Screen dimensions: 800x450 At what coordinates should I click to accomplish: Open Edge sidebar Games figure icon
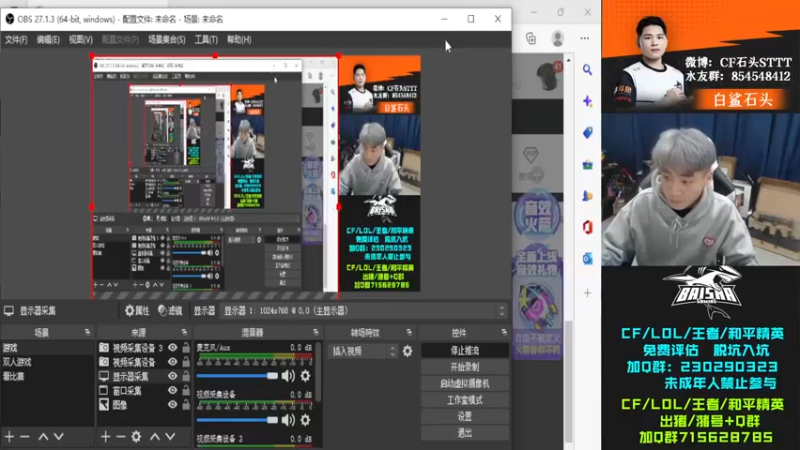587,195
